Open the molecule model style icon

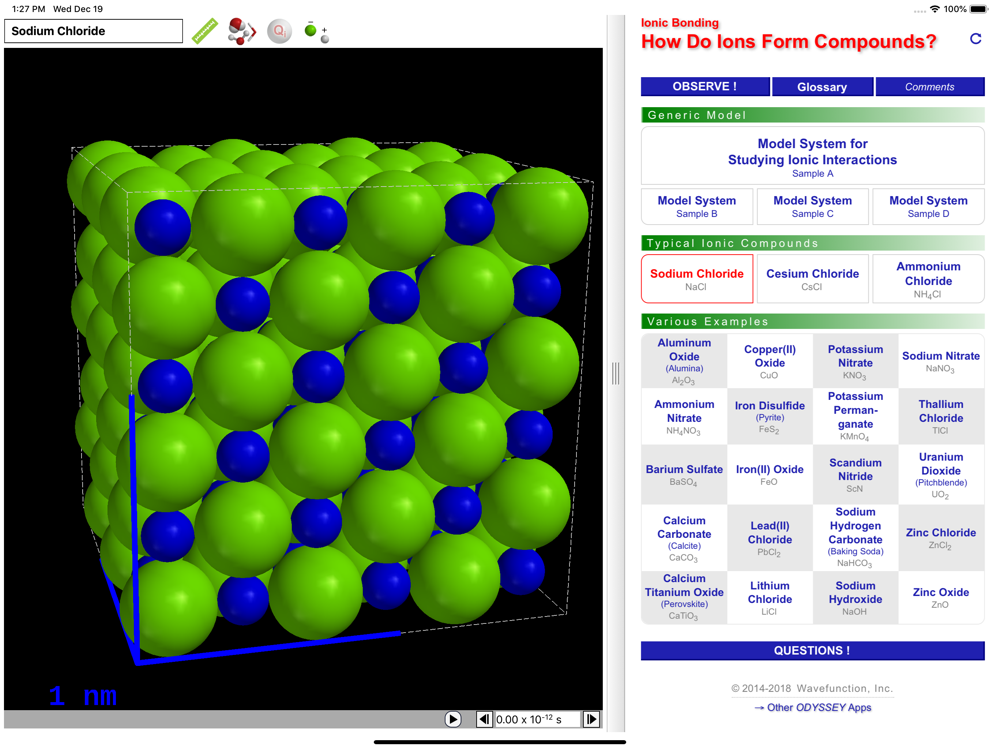pyautogui.click(x=242, y=31)
